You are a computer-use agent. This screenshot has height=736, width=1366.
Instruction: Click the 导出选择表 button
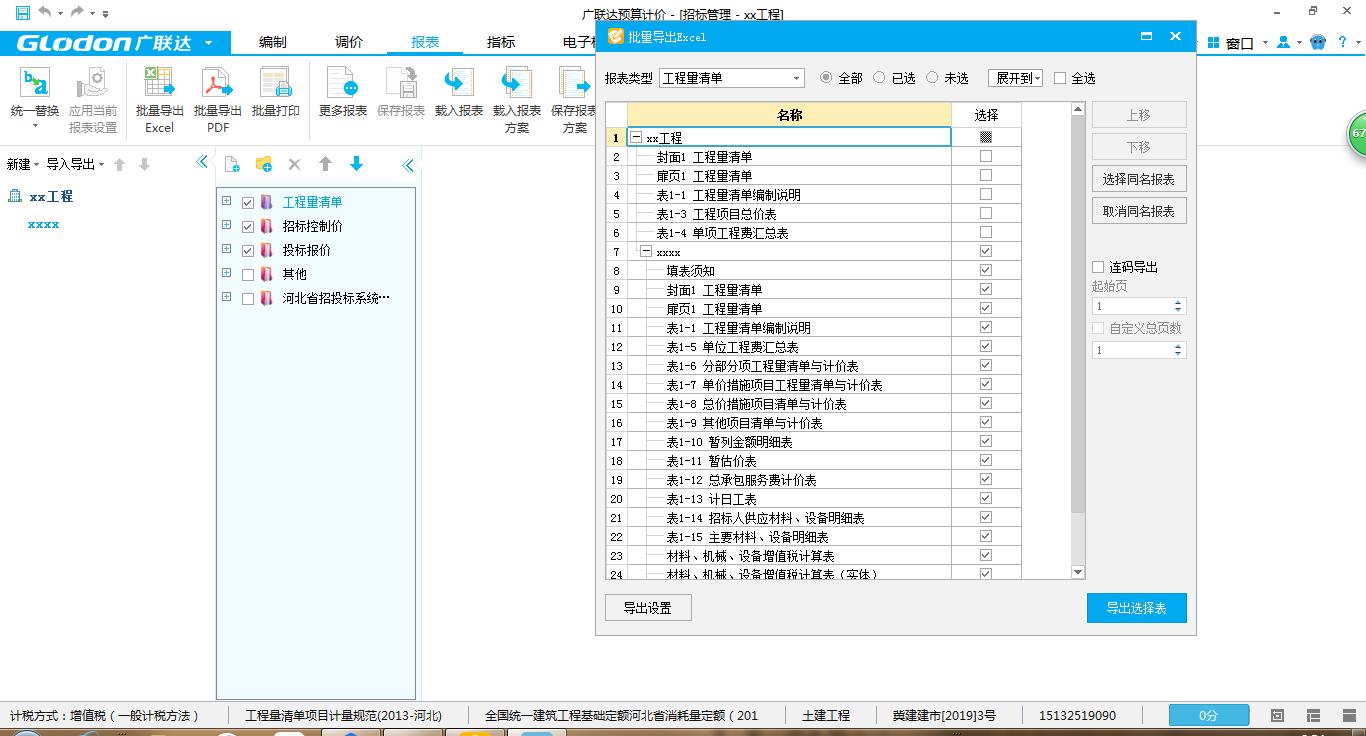click(x=1136, y=607)
